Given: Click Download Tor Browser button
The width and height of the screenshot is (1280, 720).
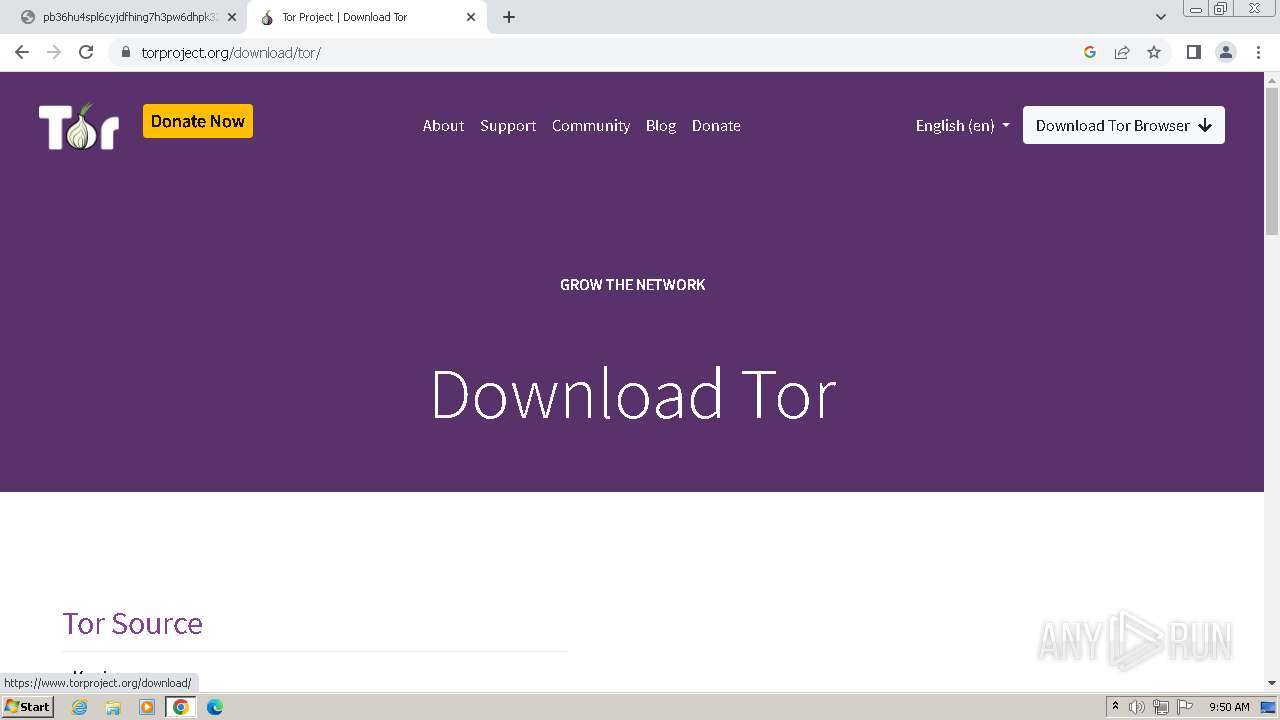Looking at the screenshot, I should [x=1124, y=125].
